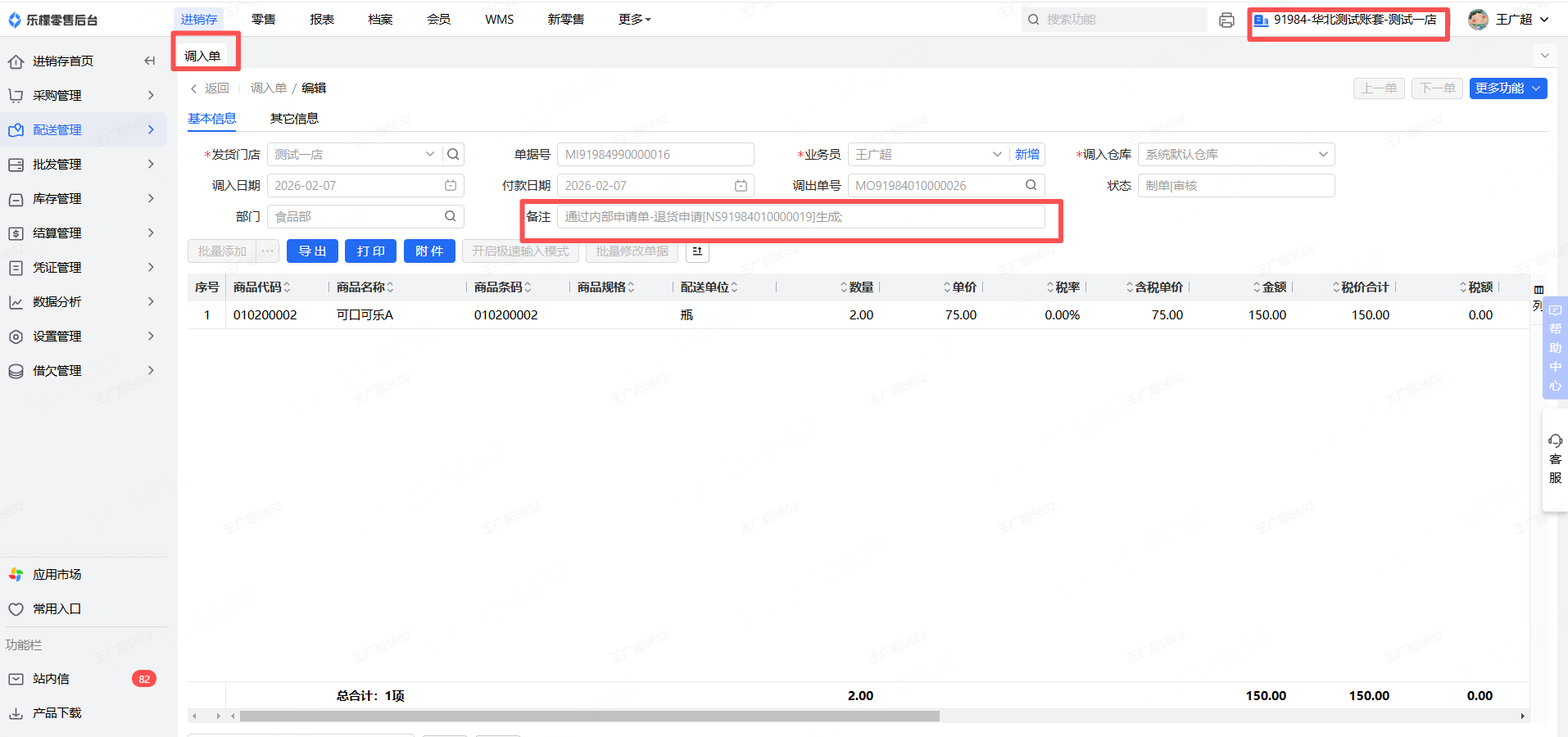Open the 客服 customer service widget

tap(1555, 460)
